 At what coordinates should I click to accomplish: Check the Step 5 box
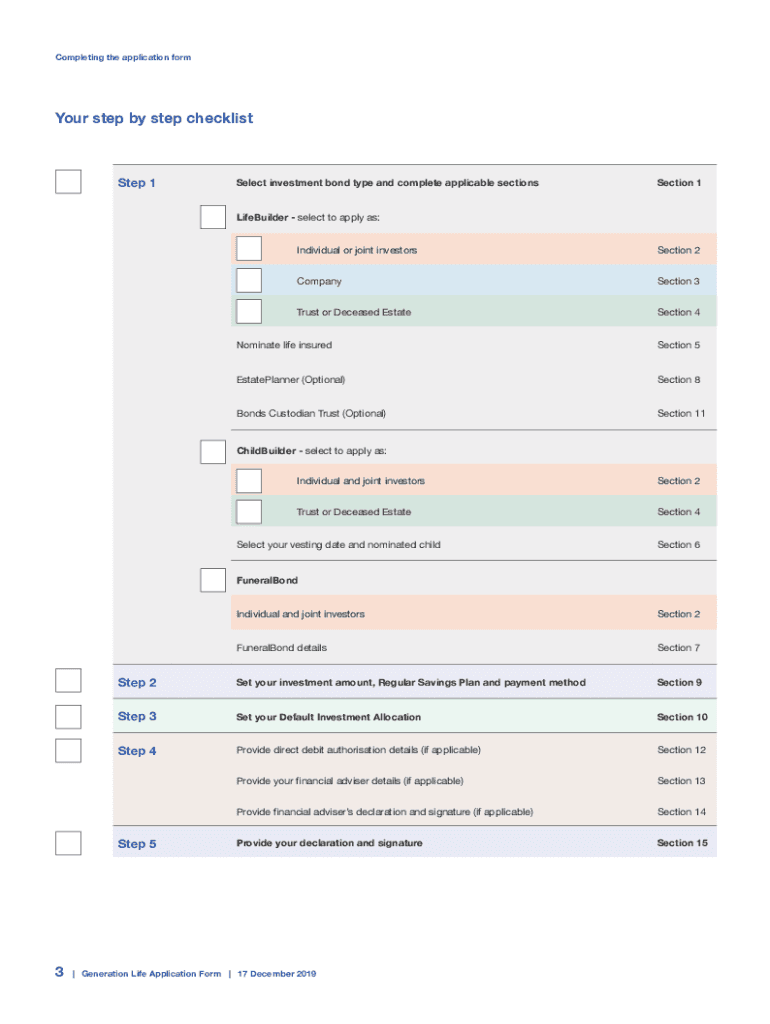coord(68,843)
